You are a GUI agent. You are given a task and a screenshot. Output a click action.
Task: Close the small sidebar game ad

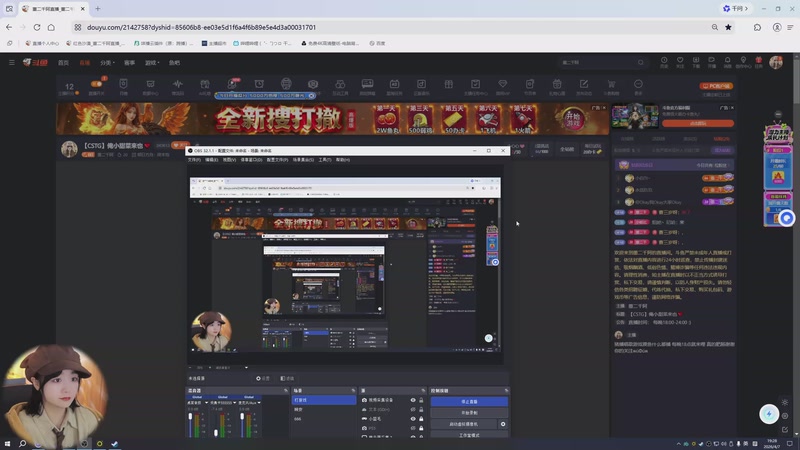tap(732, 108)
